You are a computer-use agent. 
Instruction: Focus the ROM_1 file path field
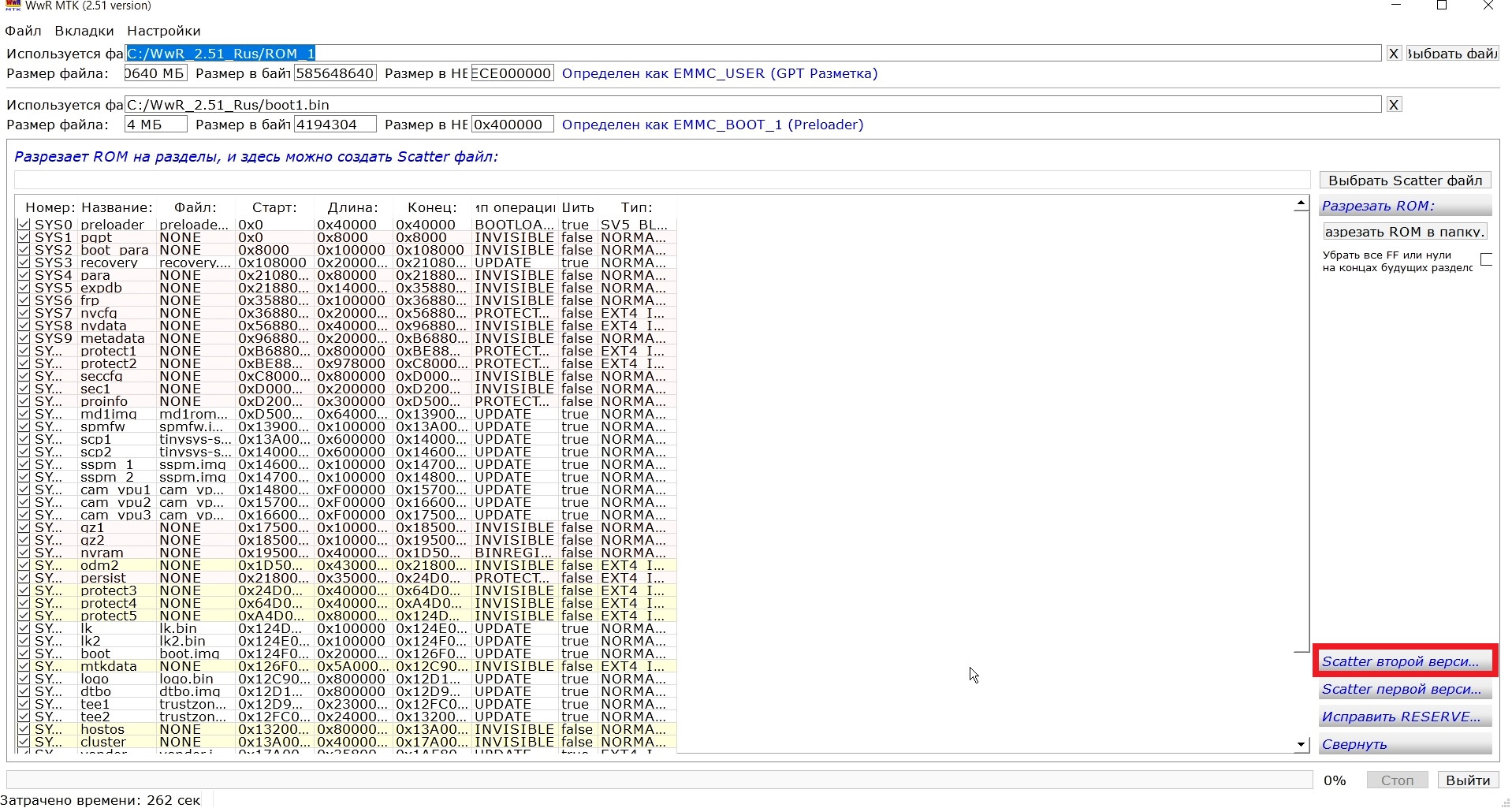tap(753, 54)
